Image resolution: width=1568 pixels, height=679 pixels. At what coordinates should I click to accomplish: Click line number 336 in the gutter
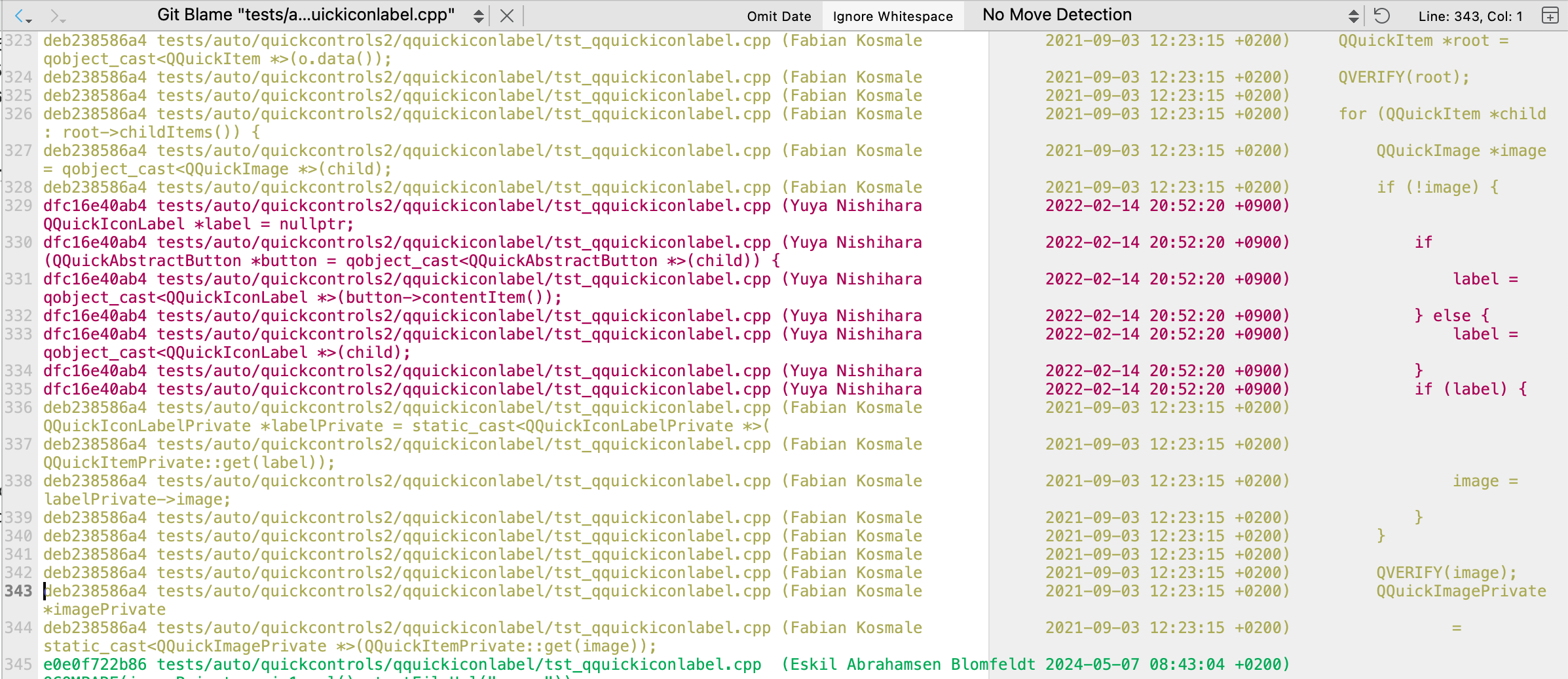pos(18,408)
